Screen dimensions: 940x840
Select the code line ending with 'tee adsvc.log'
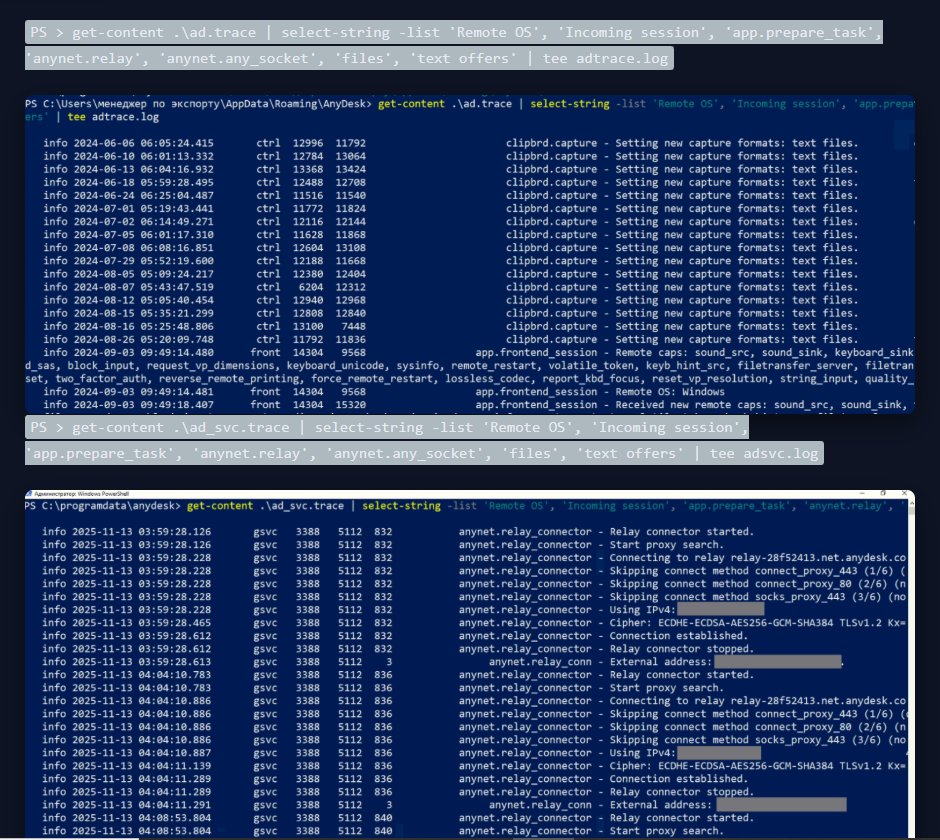tap(424, 453)
